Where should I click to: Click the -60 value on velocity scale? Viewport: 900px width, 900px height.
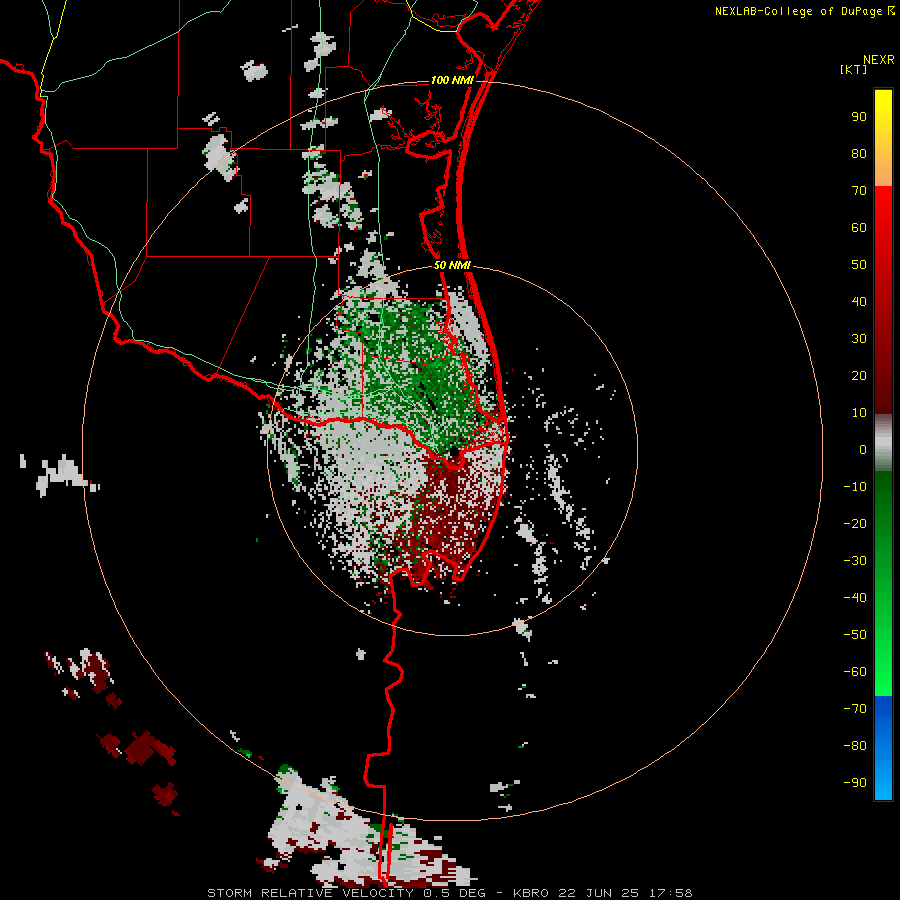pos(855,672)
